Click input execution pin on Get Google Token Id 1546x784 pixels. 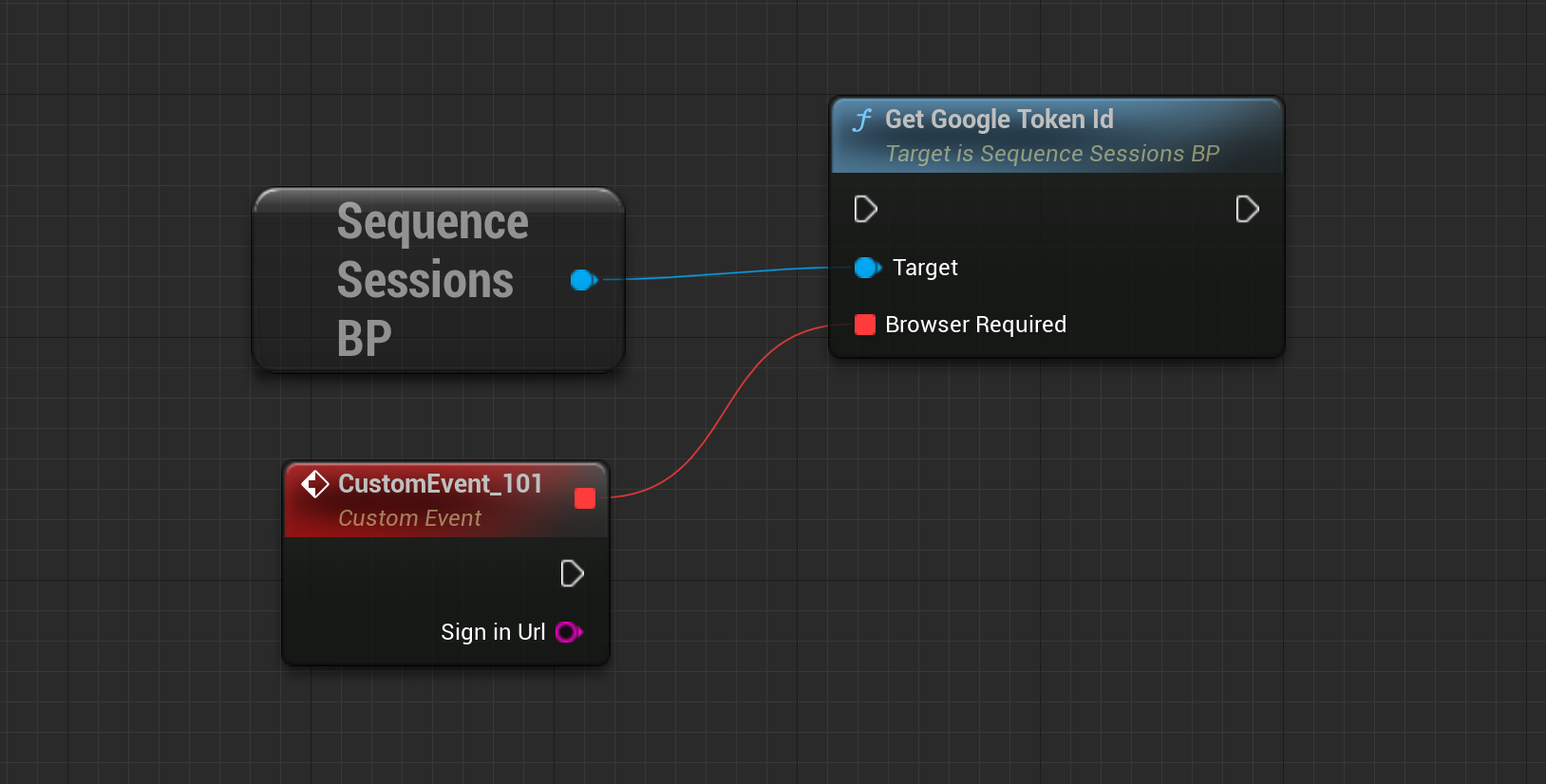point(865,209)
